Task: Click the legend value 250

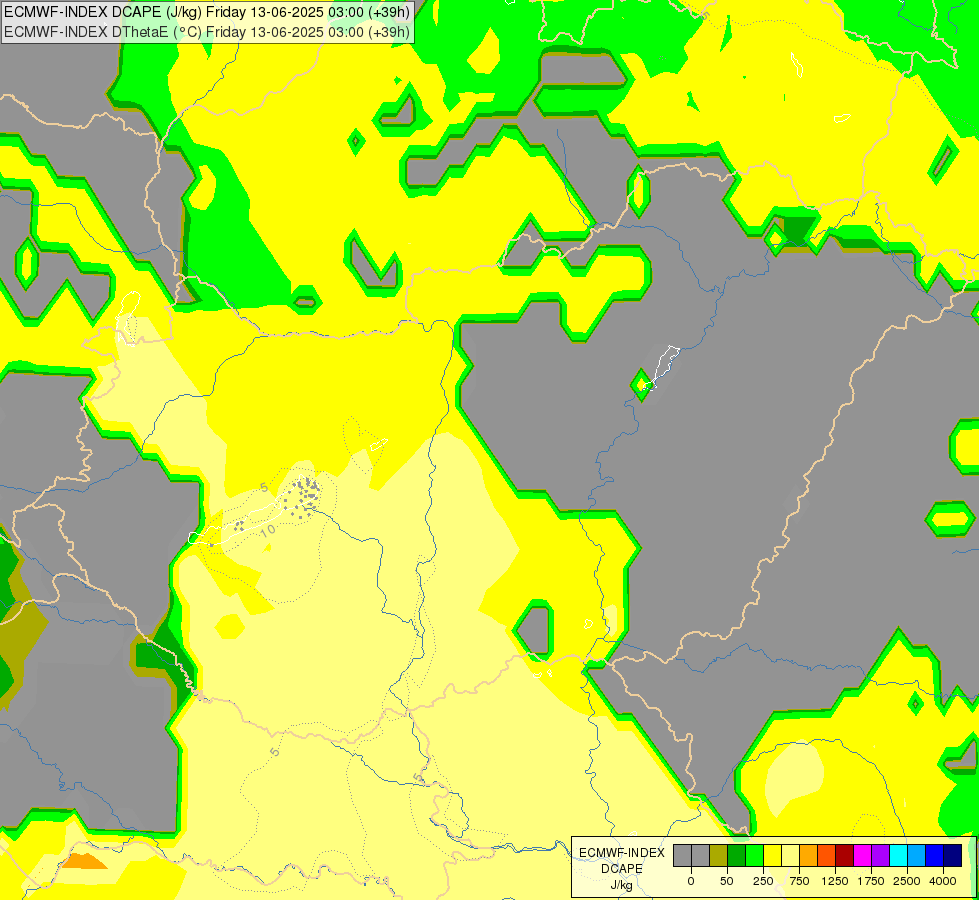Action: (x=762, y=881)
